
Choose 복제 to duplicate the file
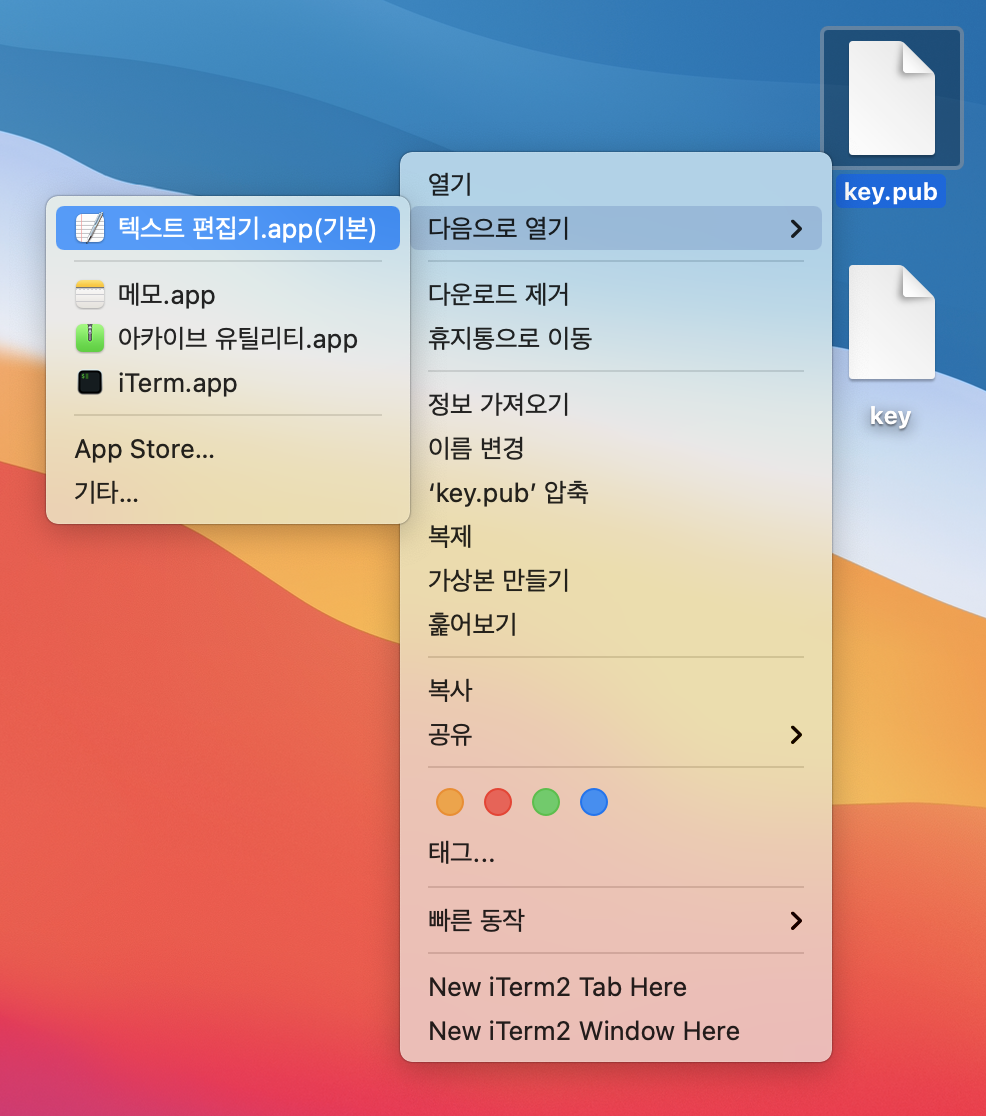click(x=616, y=536)
